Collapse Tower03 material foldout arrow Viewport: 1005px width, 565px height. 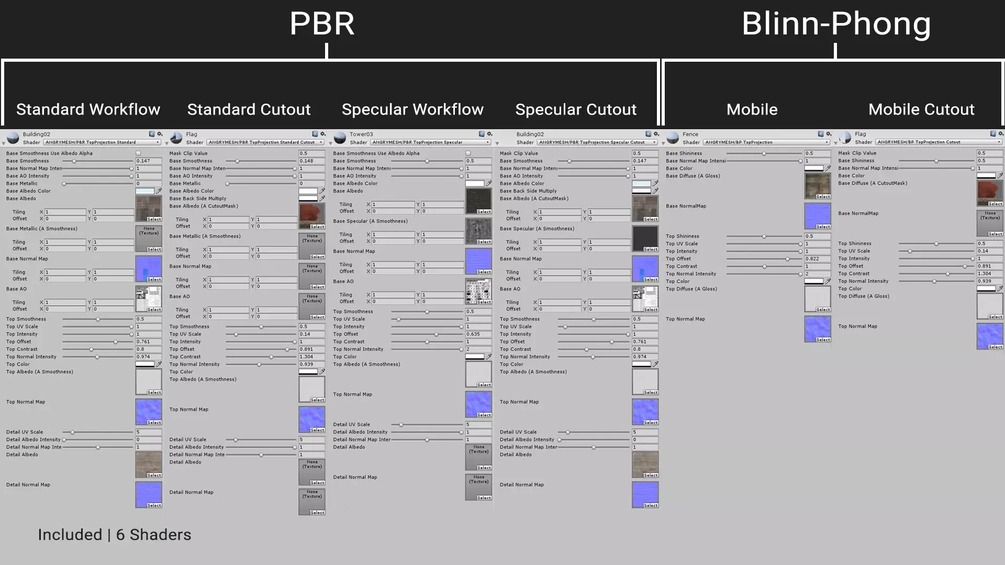coord(332,144)
